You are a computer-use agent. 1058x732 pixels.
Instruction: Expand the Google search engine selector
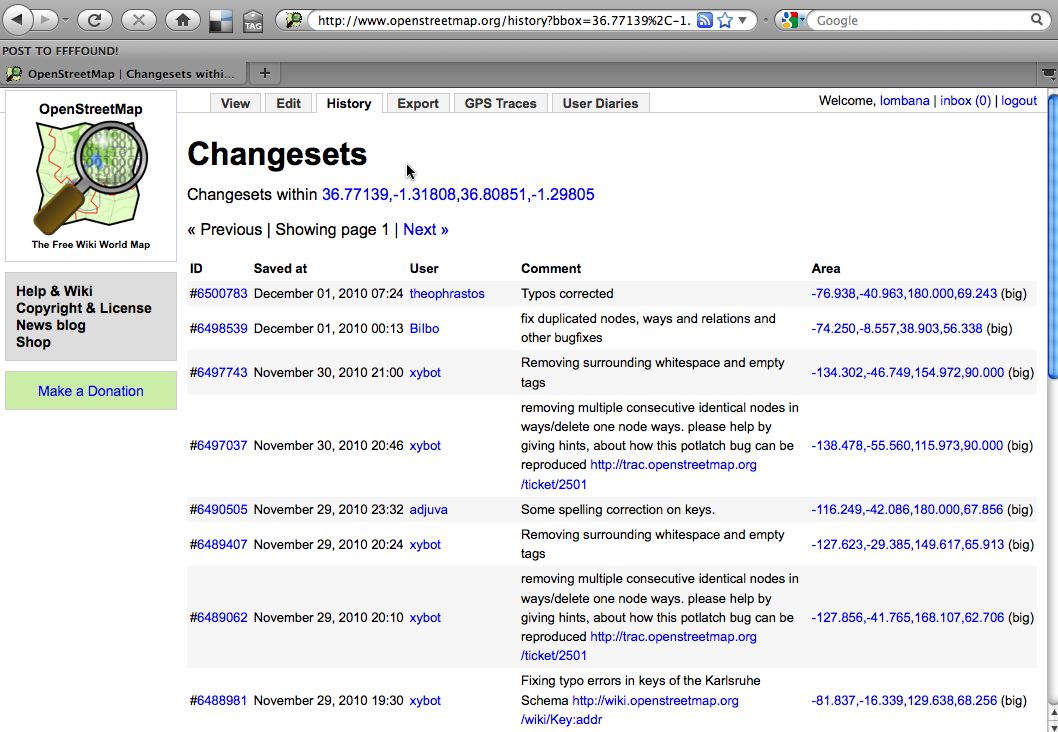[790, 20]
